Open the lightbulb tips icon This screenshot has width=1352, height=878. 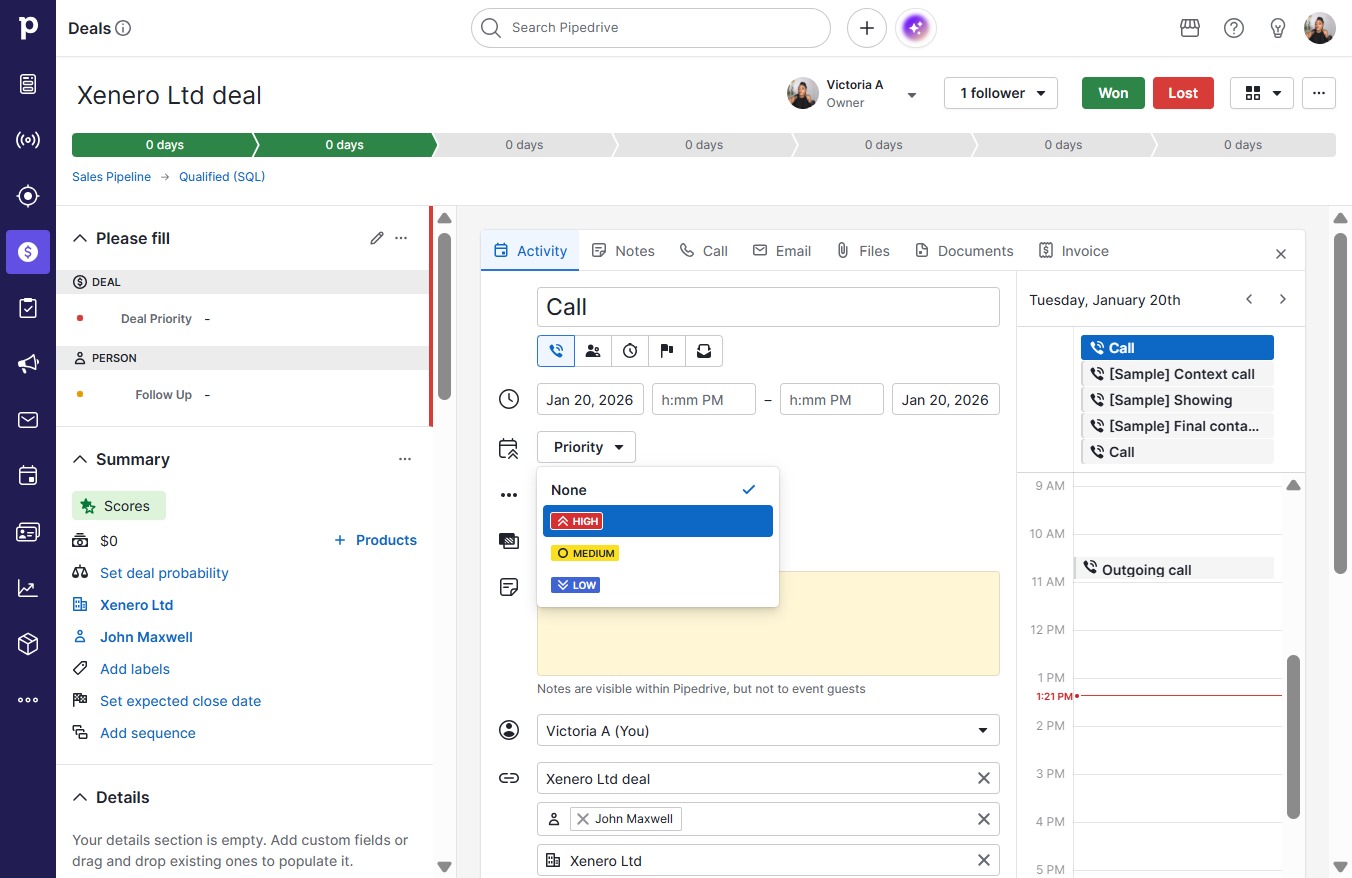(1278, 28)
